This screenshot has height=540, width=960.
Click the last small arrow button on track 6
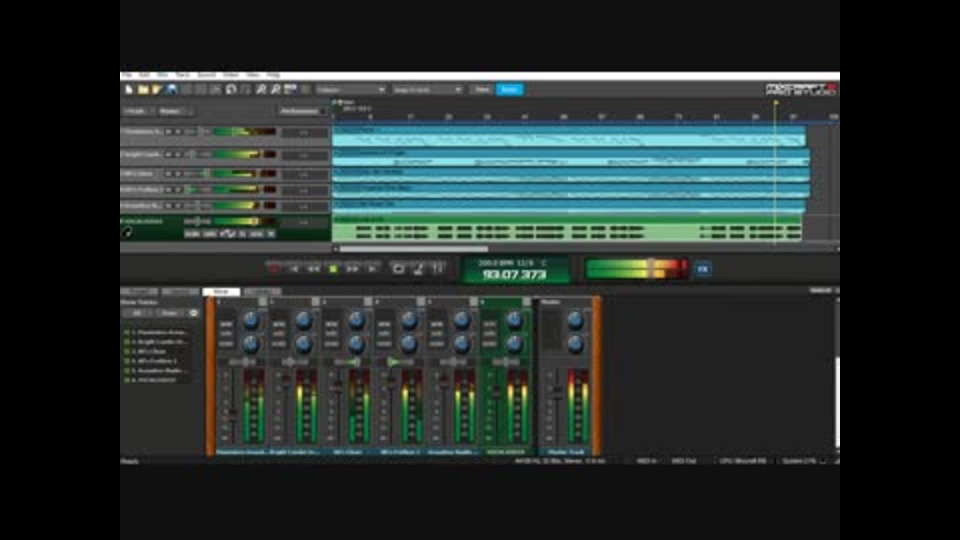[x=271, y=234]
